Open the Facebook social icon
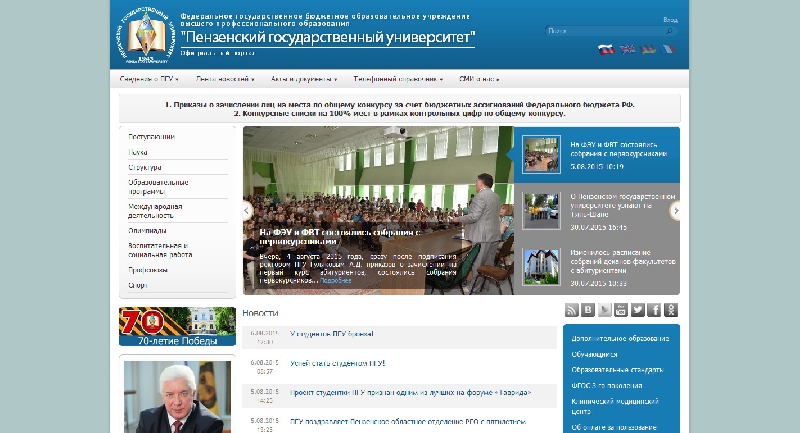The height and width of the screenshot is (433, 800). pyautogui.click(x=654, y=310)
